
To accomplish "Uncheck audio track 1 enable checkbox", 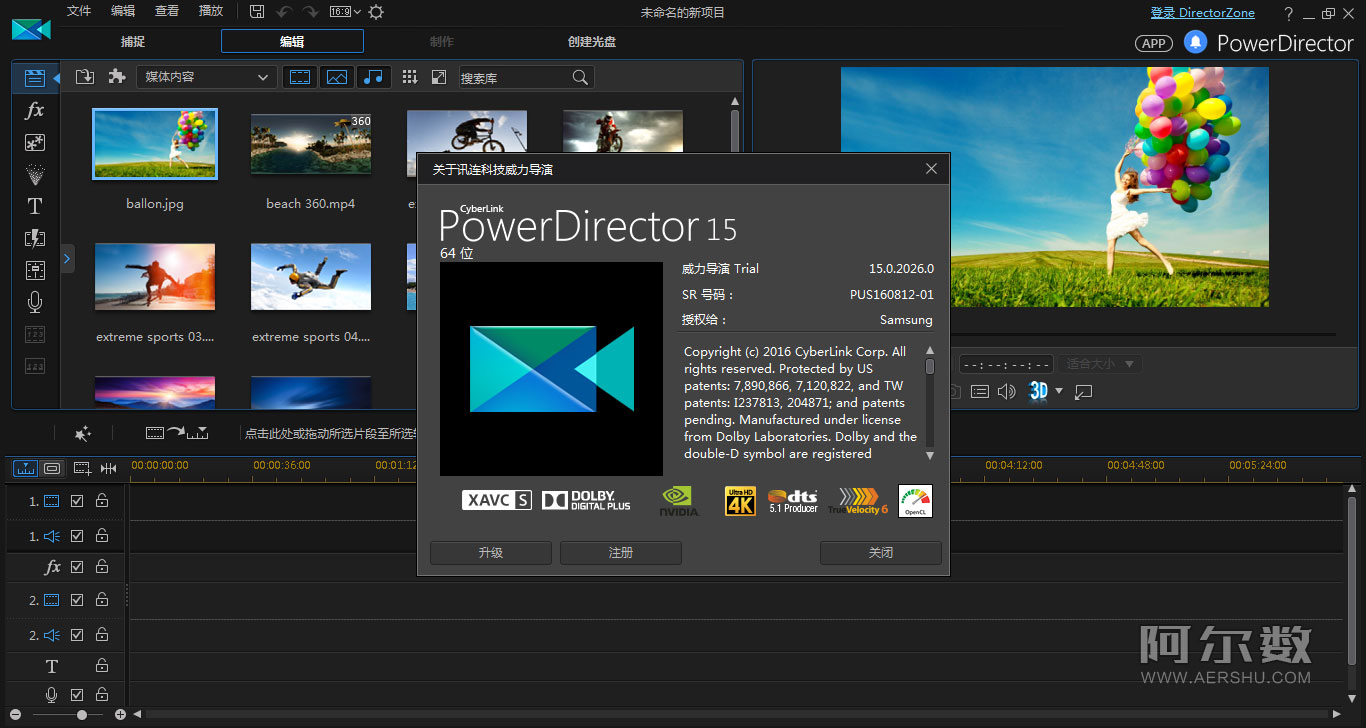I will [x=77, y=536].
